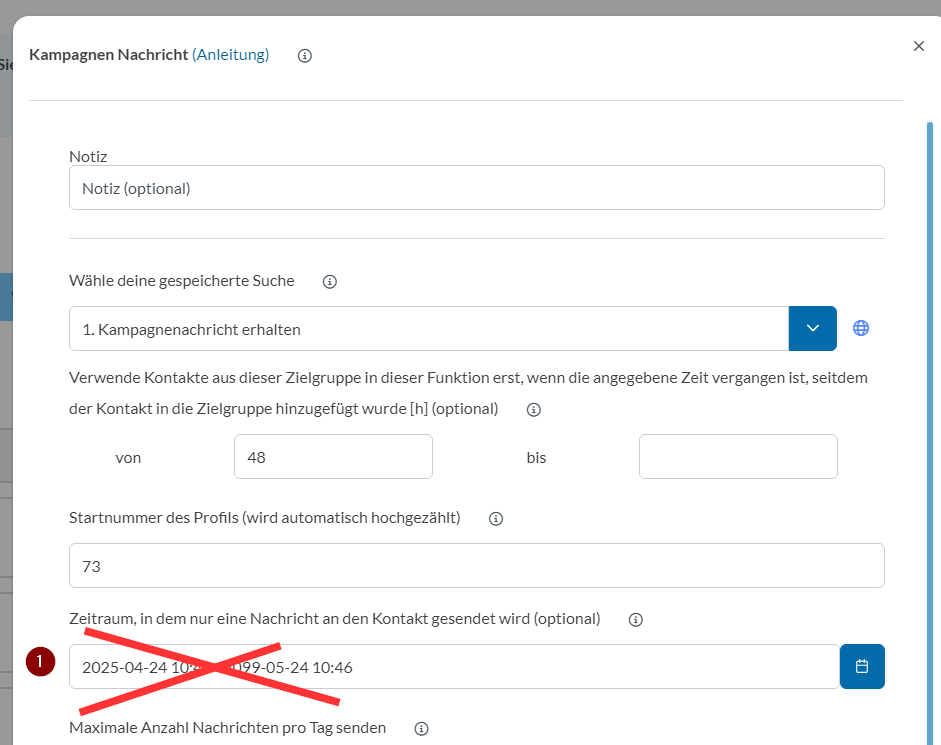The width and height of the screenshot is (941, 745).
Task: Open the Anleitung link
Action: pos(230,55)
